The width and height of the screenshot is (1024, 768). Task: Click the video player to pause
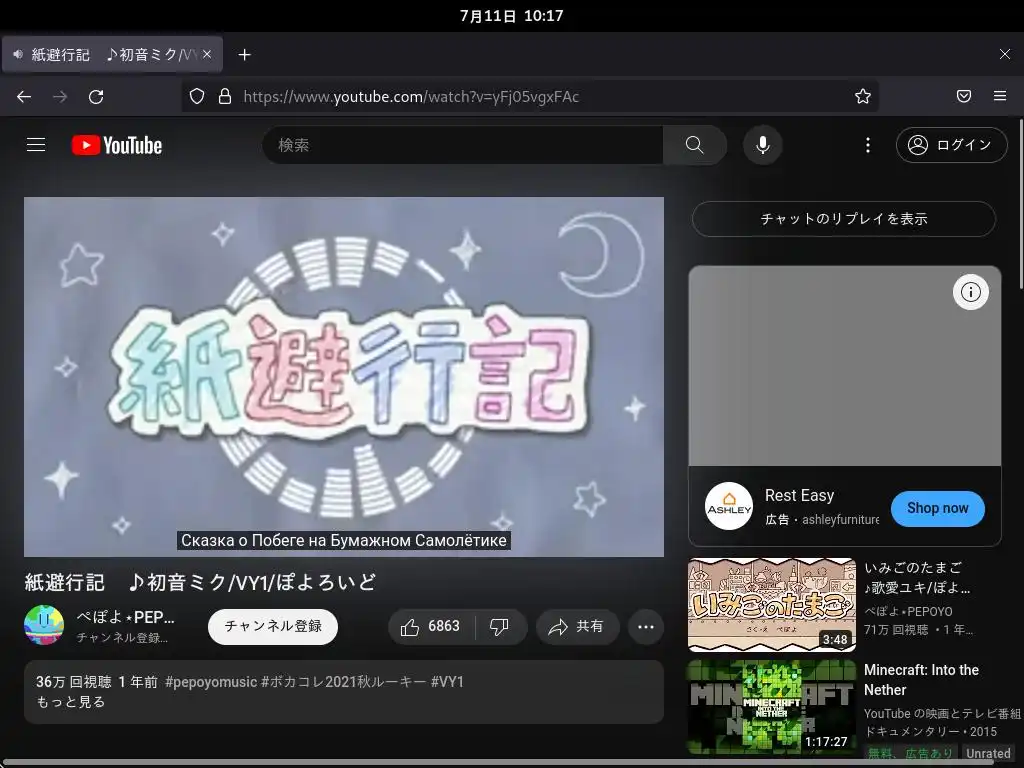point(344,377)
